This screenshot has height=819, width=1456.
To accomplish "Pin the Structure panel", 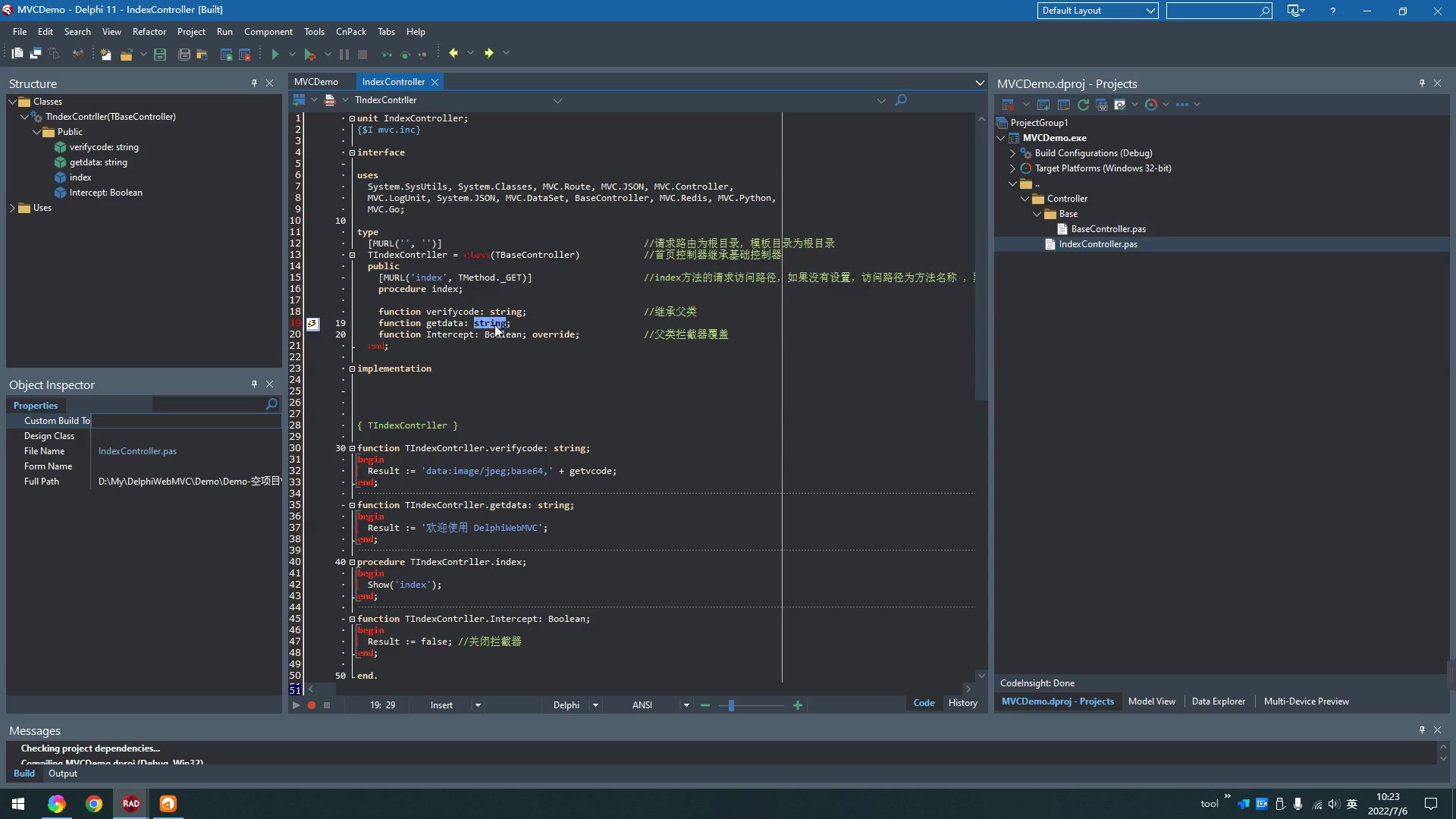I will [254, 83].
